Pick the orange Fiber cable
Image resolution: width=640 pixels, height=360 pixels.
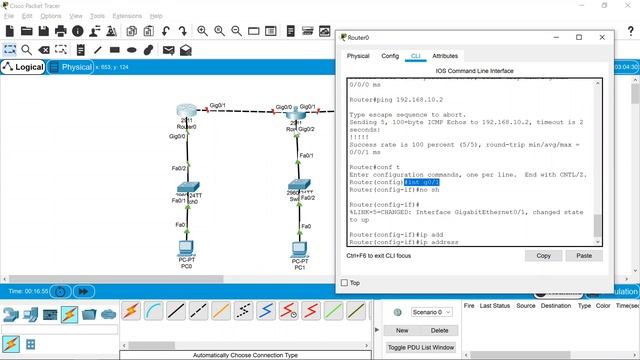click(x=221, y=311)
